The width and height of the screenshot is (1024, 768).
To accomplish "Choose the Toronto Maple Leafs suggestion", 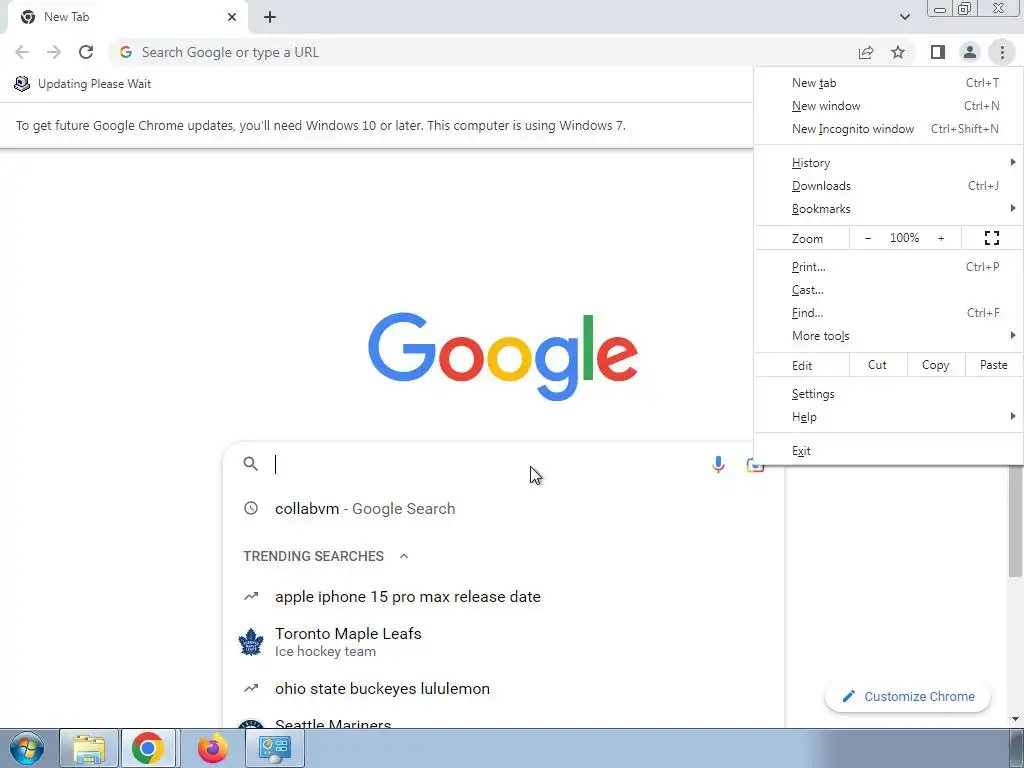I will tap(503, 642).
